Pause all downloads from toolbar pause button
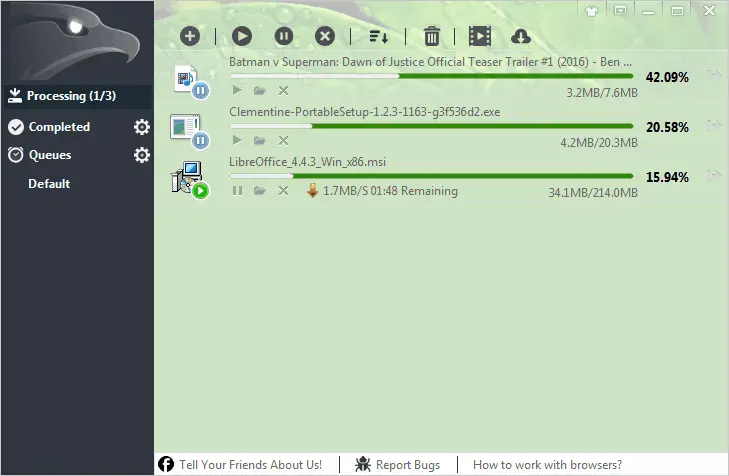The height and width of the screenshot is (476, 729). click(x=284, y=36)
